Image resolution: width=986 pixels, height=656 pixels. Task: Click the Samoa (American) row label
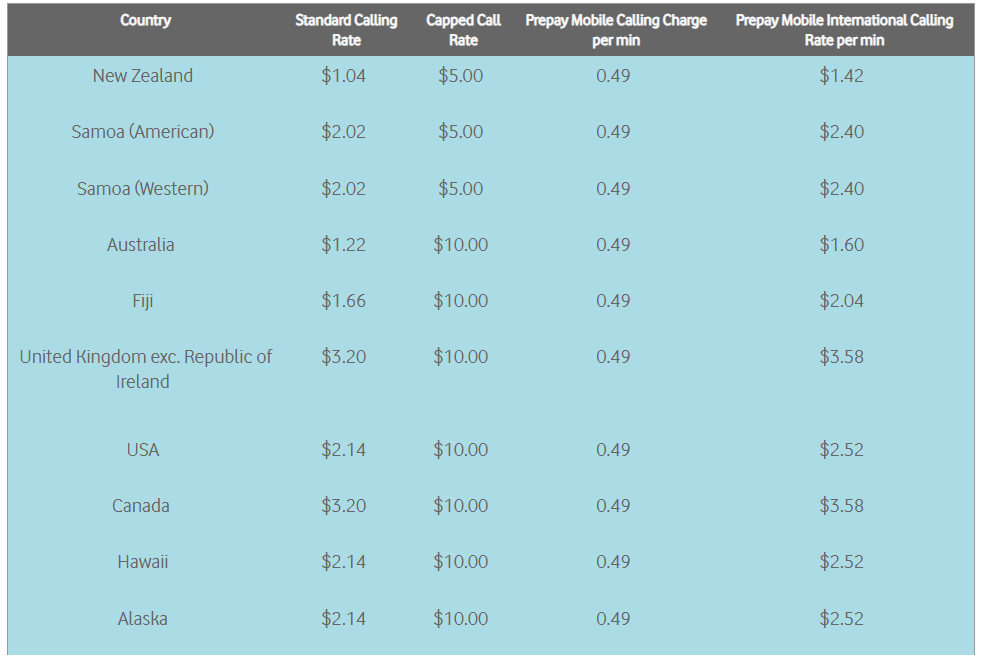(x=143, y=131)
